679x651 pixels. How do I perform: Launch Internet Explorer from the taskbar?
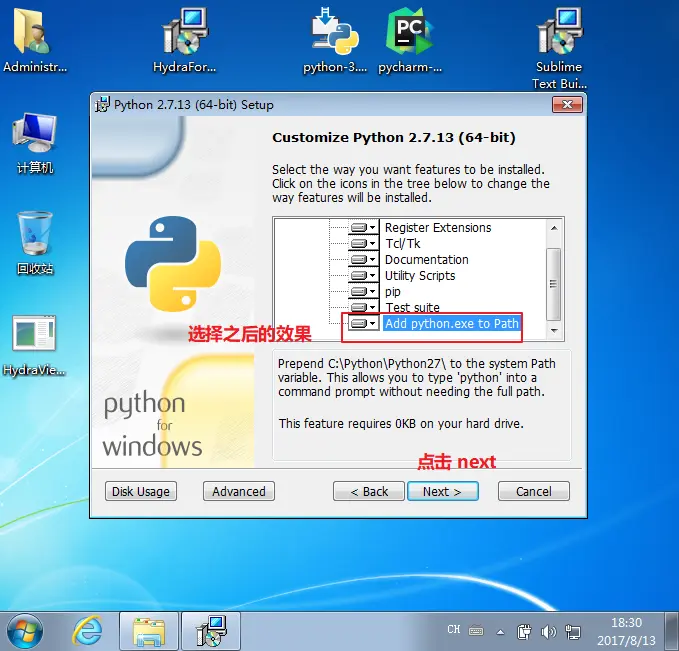[x=88, y=631]
